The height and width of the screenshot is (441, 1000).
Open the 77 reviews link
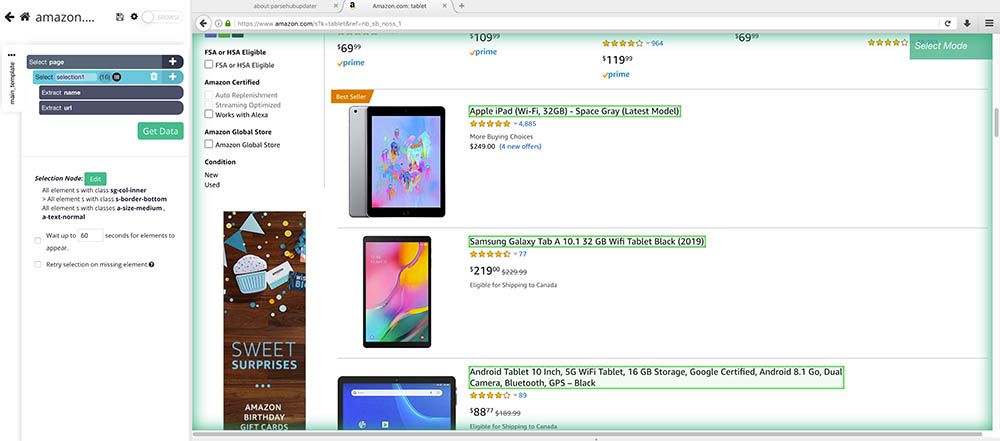tap(523, 254)
